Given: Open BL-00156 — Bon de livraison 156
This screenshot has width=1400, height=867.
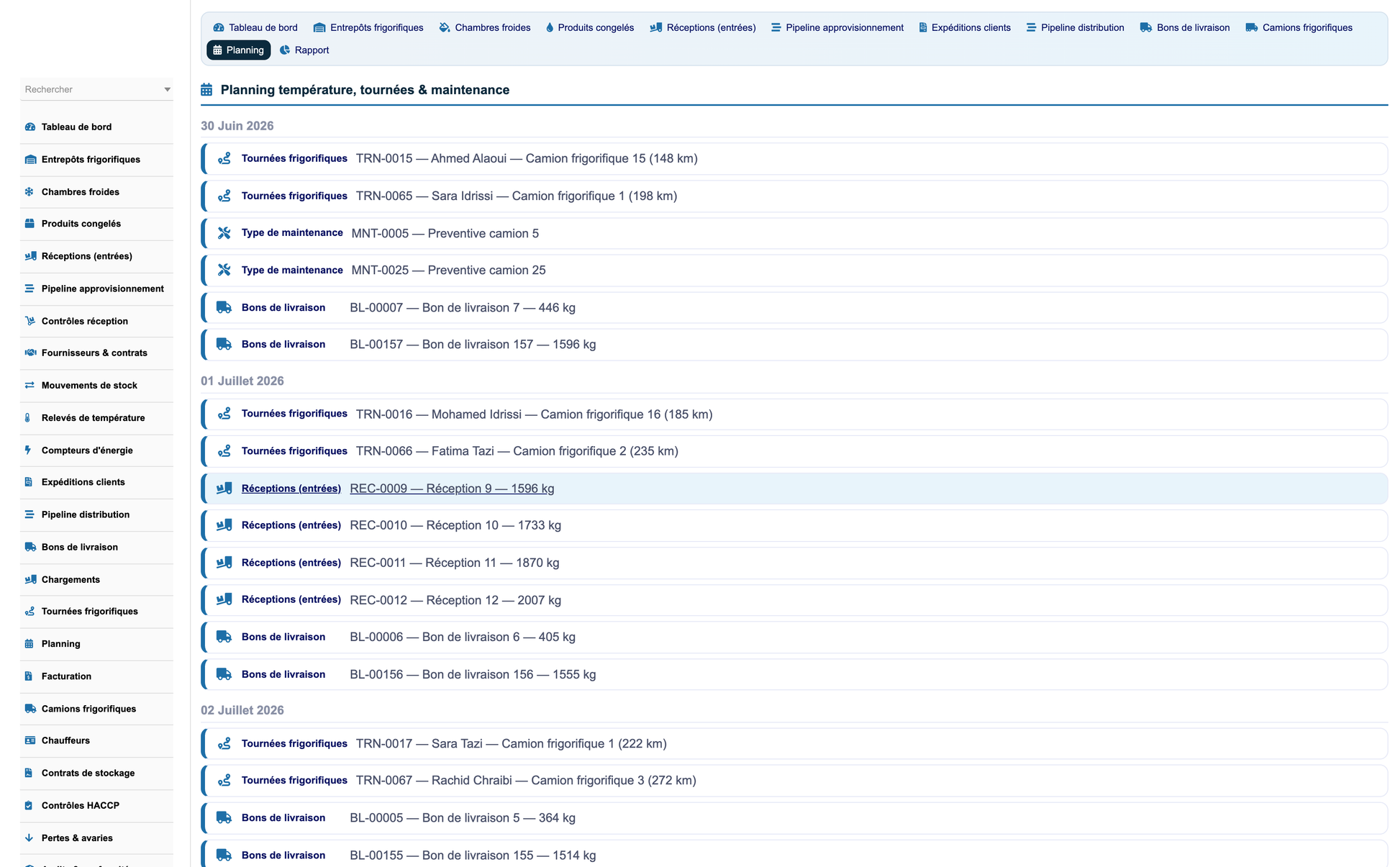Looking at the screenshot, I should tap(794, 674).
